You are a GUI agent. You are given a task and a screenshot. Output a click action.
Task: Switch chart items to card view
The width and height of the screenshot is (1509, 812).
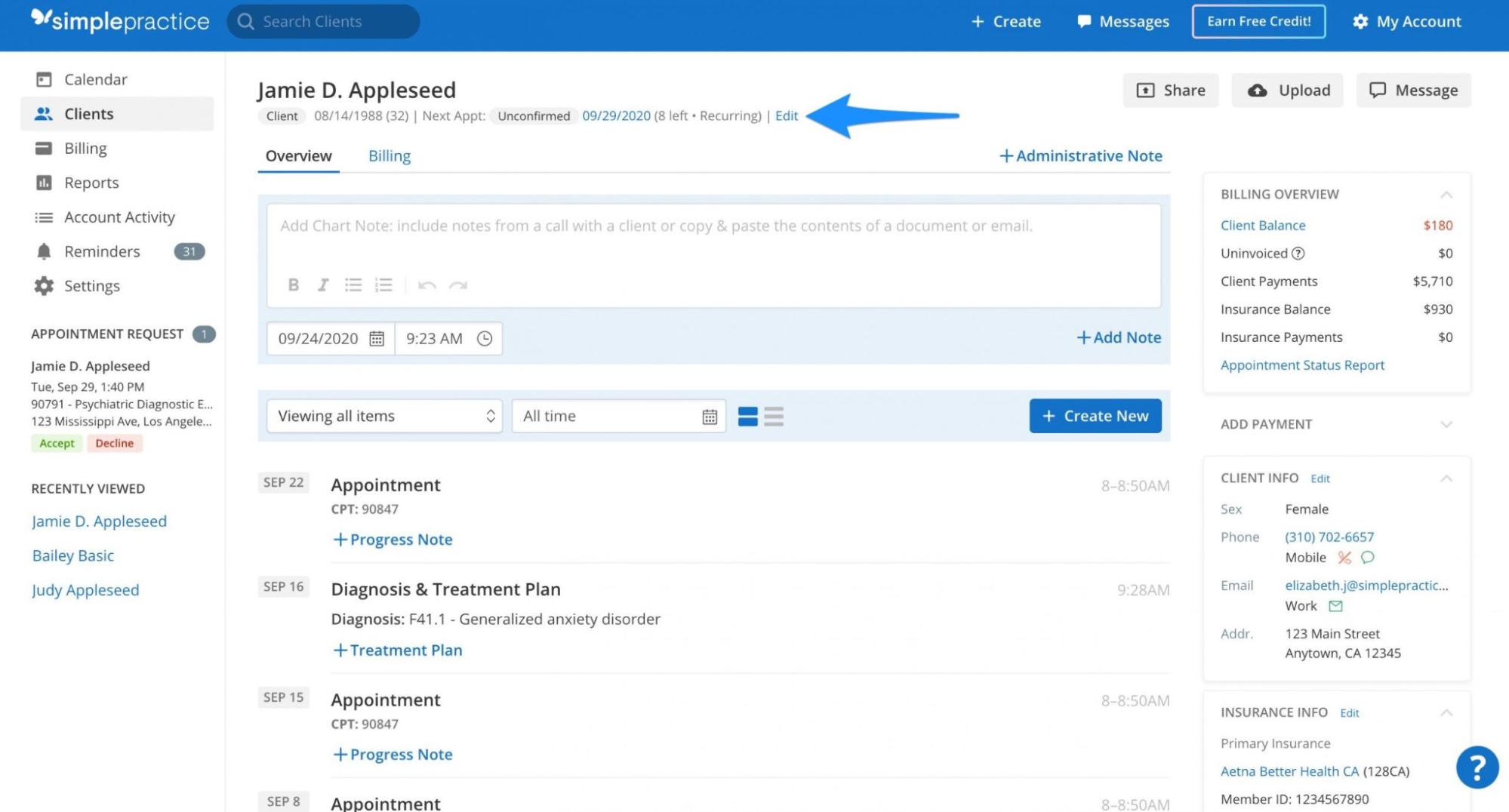[747, 416]
